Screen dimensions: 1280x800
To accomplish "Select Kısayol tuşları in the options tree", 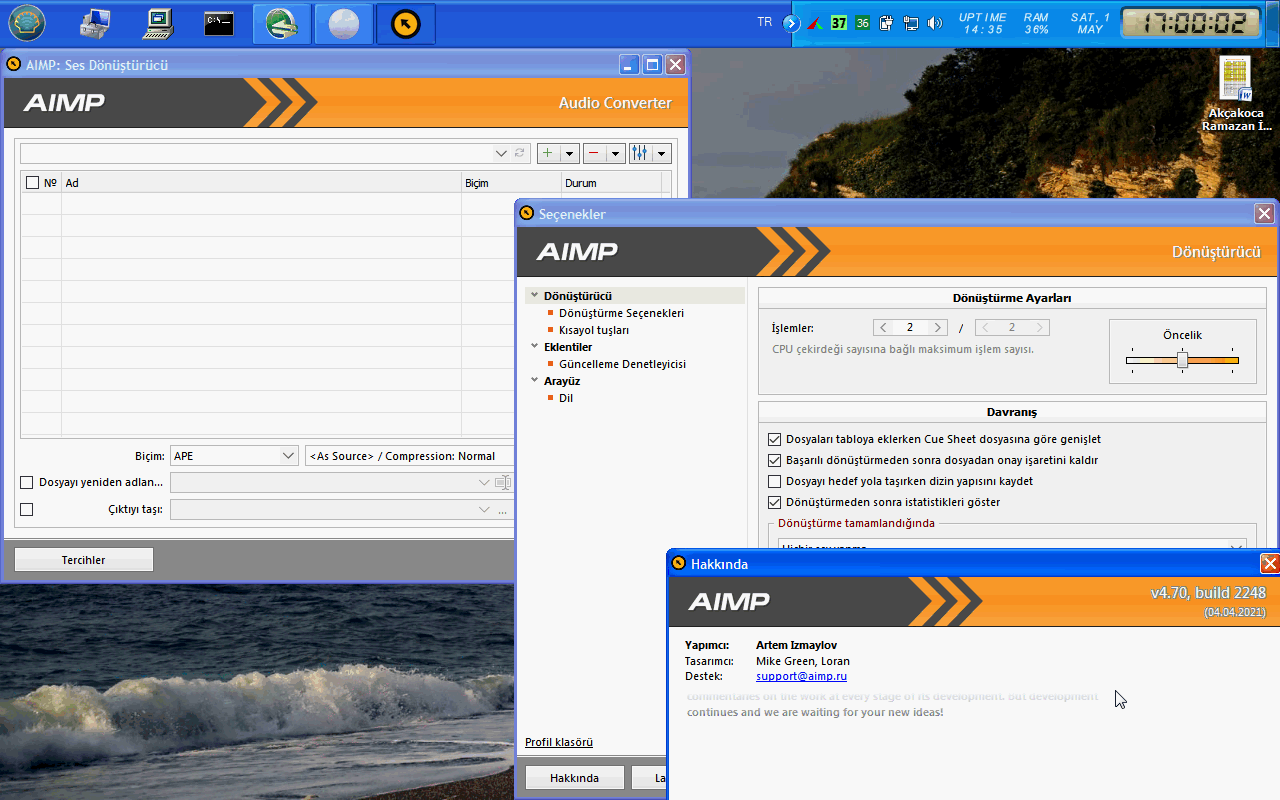I will (x=594, y=330).
